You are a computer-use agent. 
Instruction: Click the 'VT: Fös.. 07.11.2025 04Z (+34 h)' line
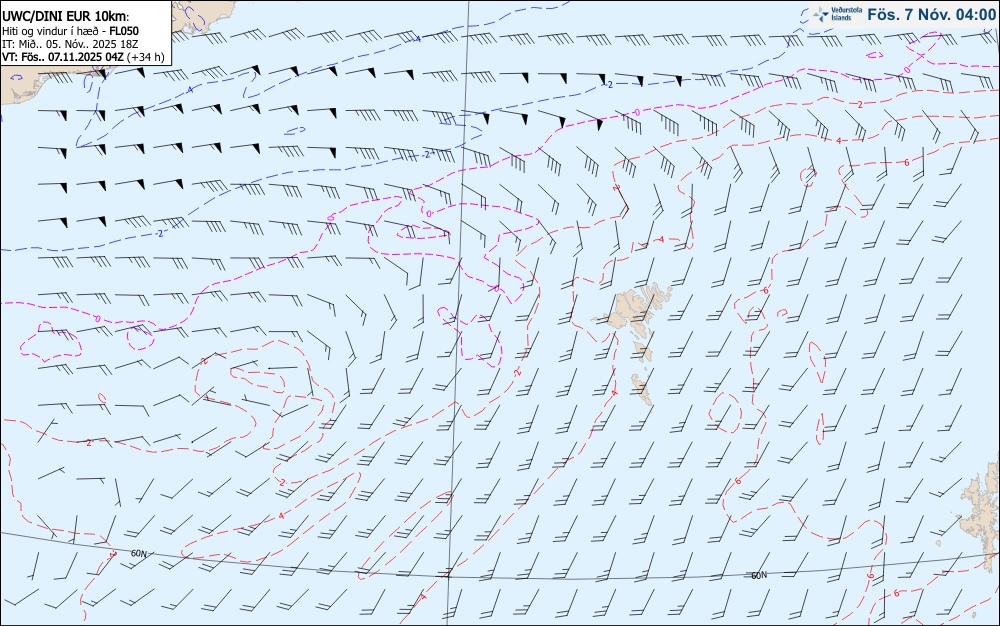tap(83, 57)
